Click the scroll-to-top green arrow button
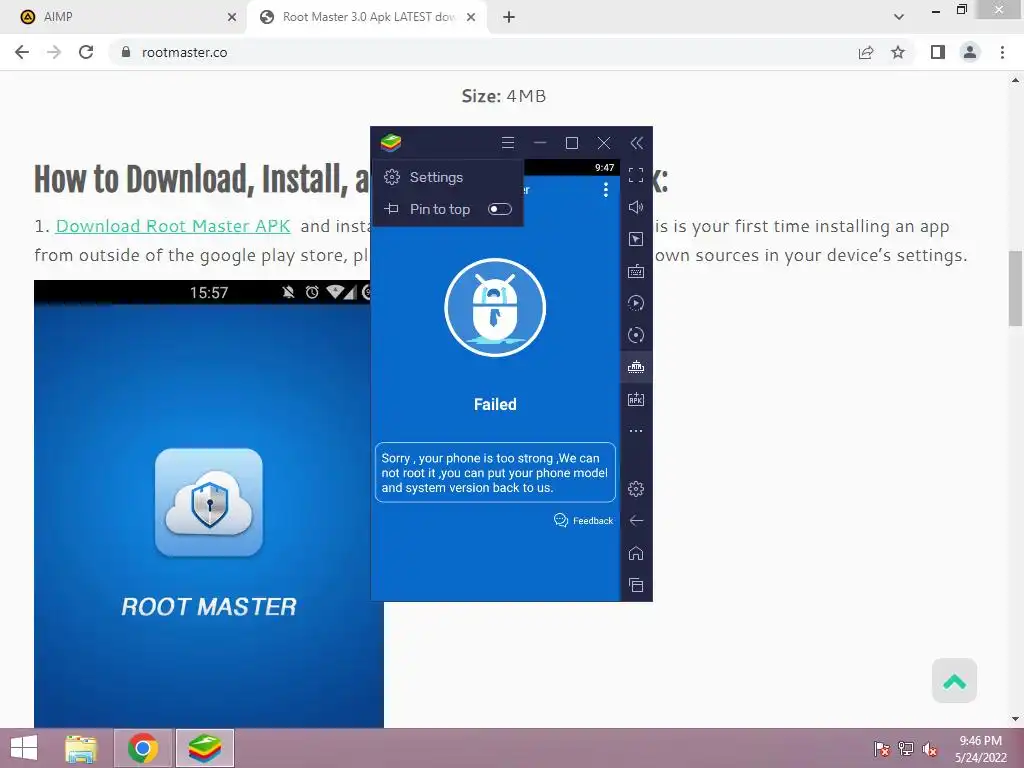This screenshot has width=1024, height=768. (955, 681)
